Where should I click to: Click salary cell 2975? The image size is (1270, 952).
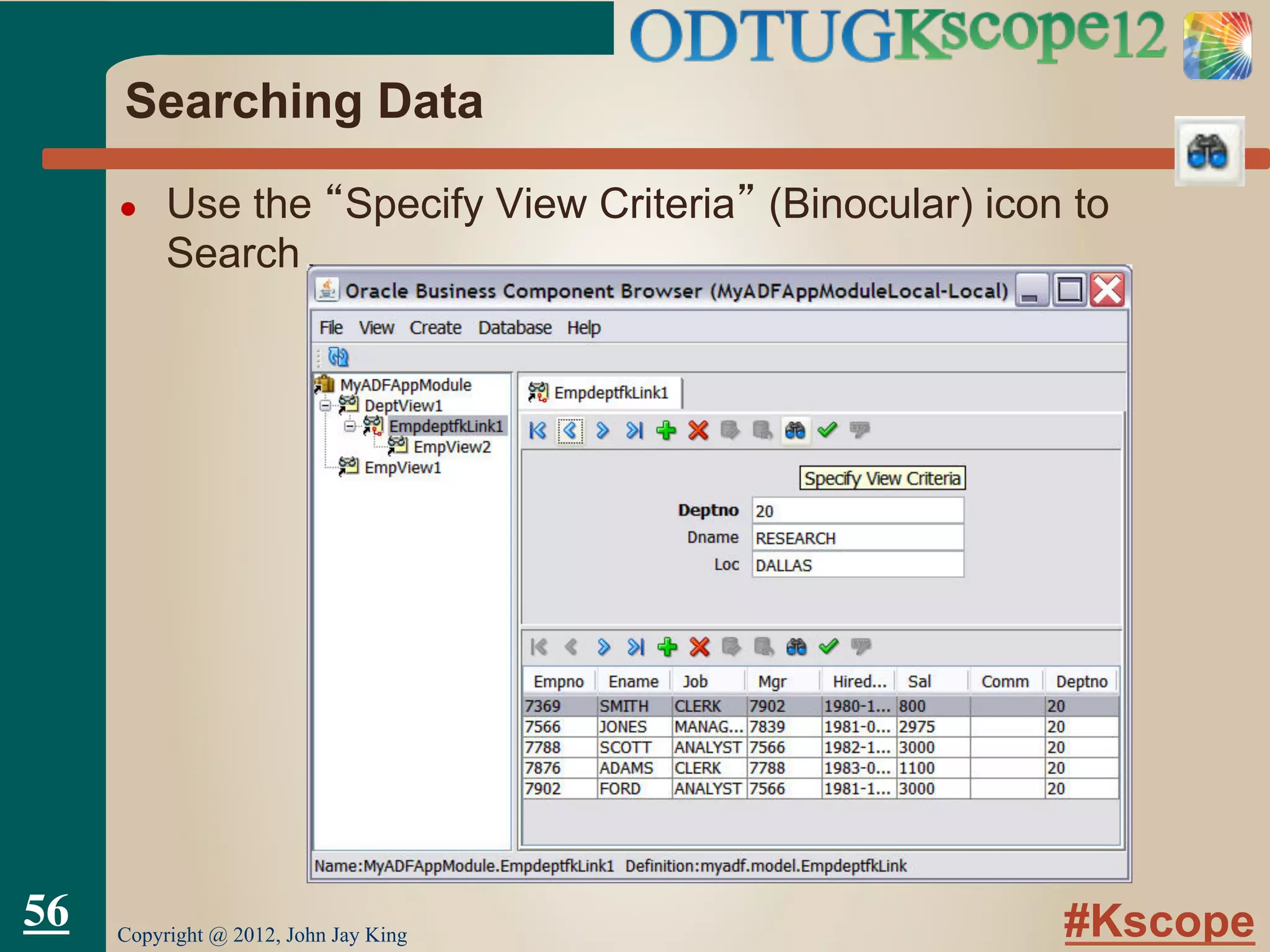(933, 726)
